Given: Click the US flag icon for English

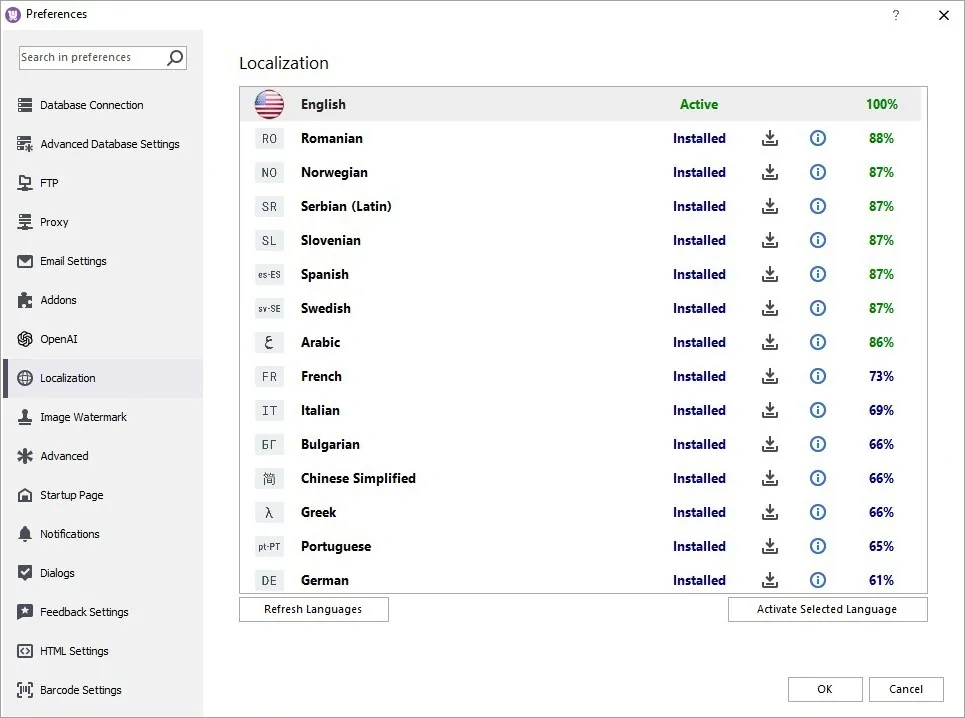Looking at the screenshot, I should tap(269, 104).
